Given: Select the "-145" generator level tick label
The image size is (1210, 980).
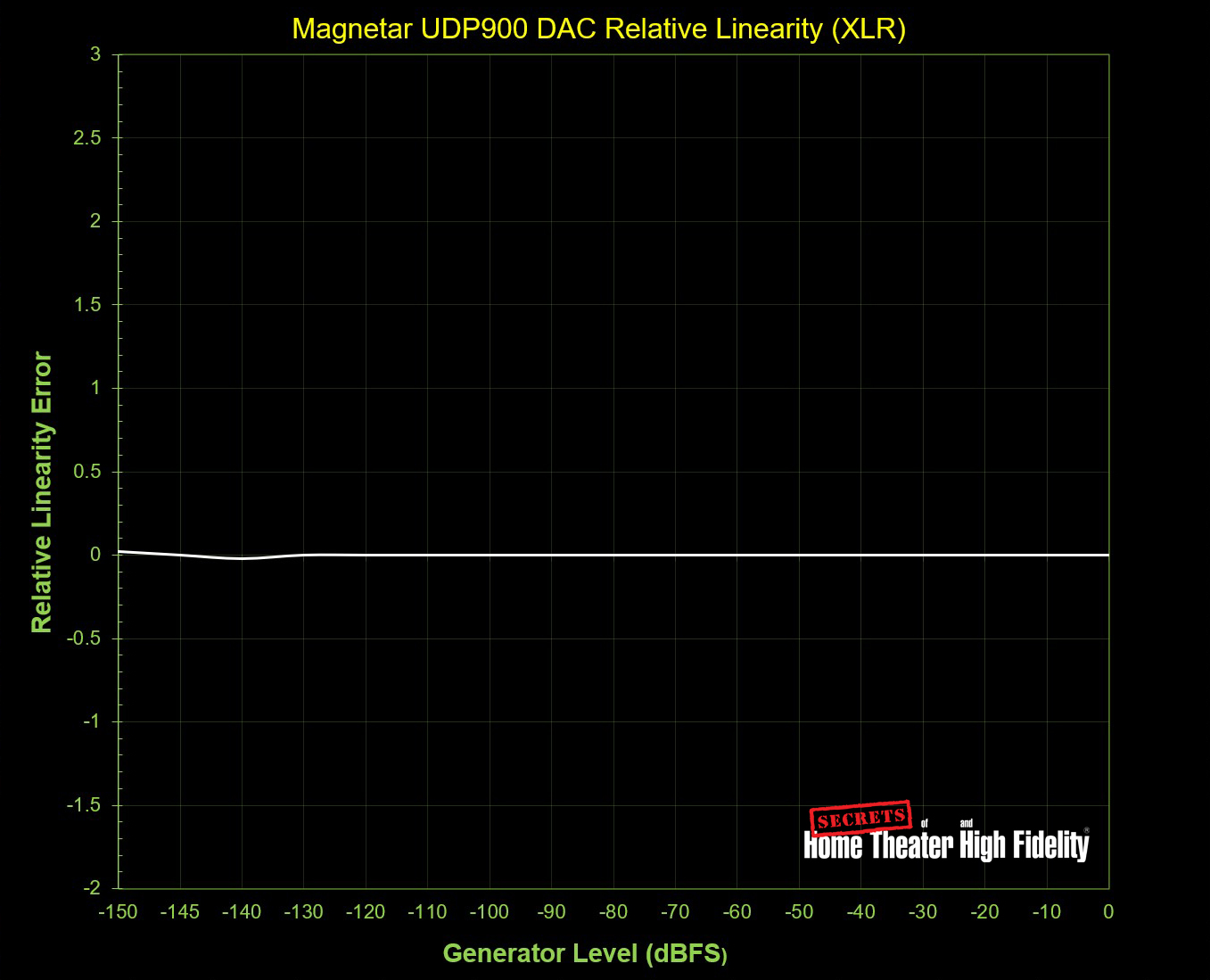Looking at the screenshot, I should (x=180, y=912).
